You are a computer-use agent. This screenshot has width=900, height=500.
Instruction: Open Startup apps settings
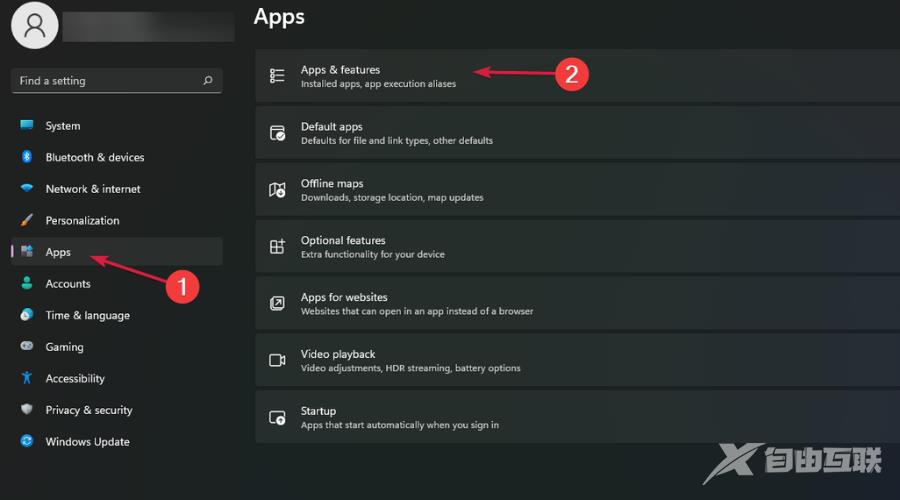pyautogui.click(x=577, y=417)
